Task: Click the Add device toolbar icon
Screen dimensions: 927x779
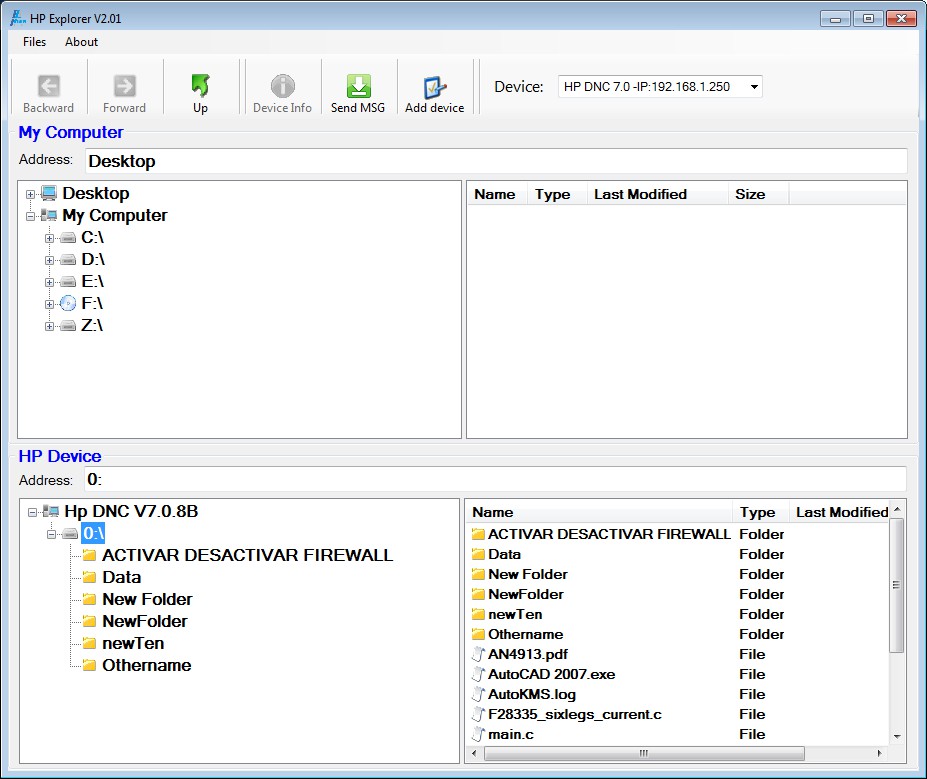Action: 434,86
